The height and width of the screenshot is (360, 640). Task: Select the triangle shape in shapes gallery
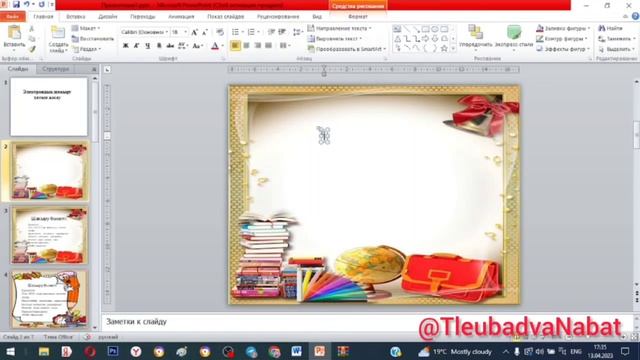pyautogui.click(x=398, y=39)
